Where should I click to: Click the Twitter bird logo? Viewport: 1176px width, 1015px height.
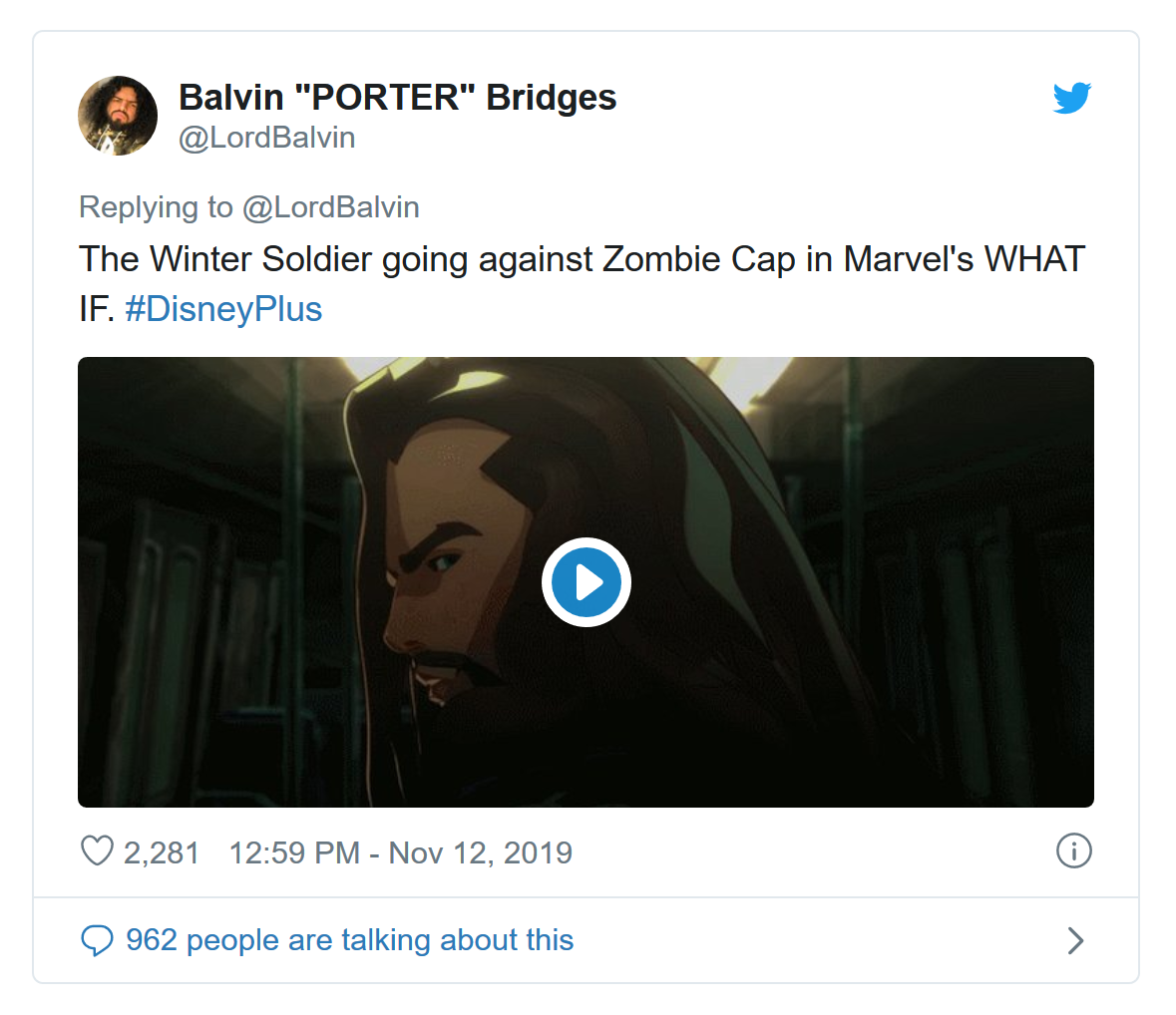click(1072, 98)
